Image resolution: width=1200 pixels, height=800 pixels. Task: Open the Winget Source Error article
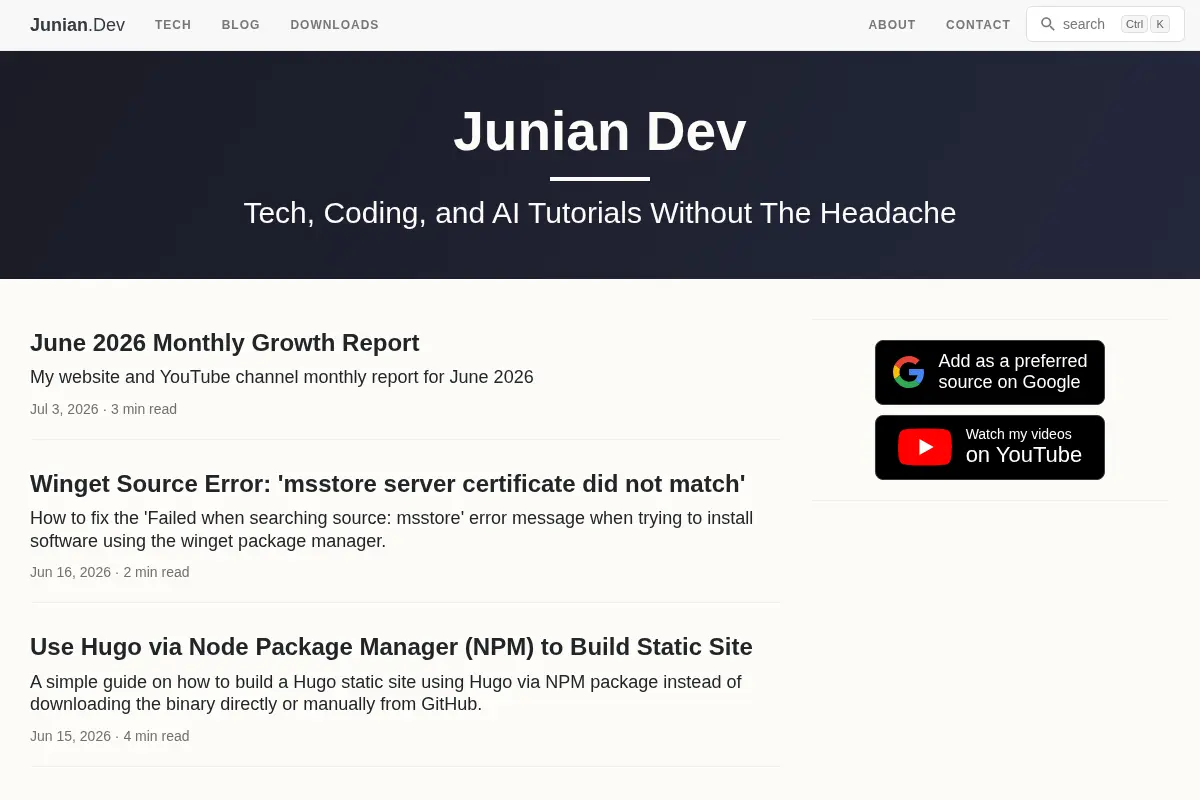tap(388, 484)
